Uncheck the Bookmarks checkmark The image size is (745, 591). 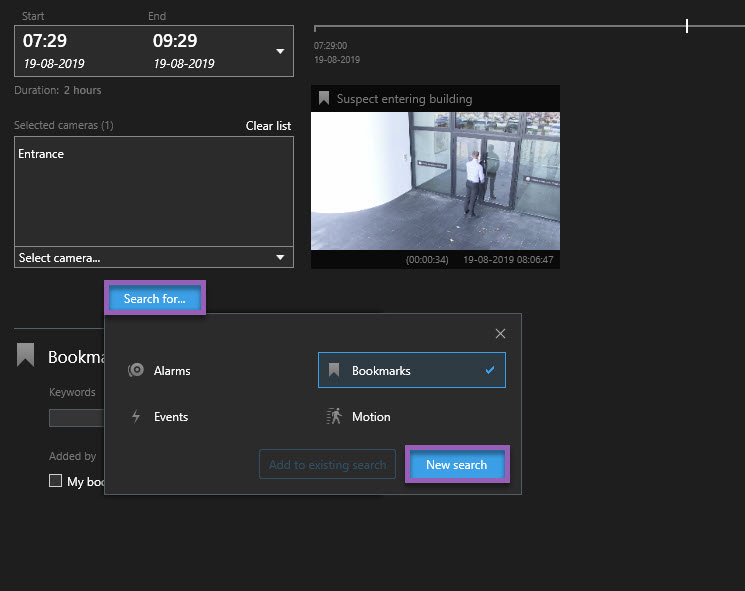coord(489,370)
